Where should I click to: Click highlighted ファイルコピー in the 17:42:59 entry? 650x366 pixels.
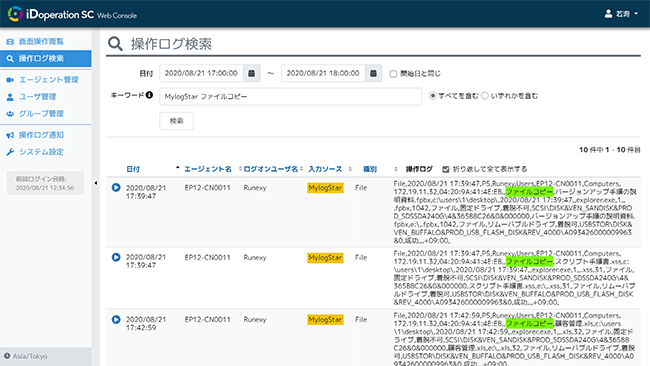530,323
